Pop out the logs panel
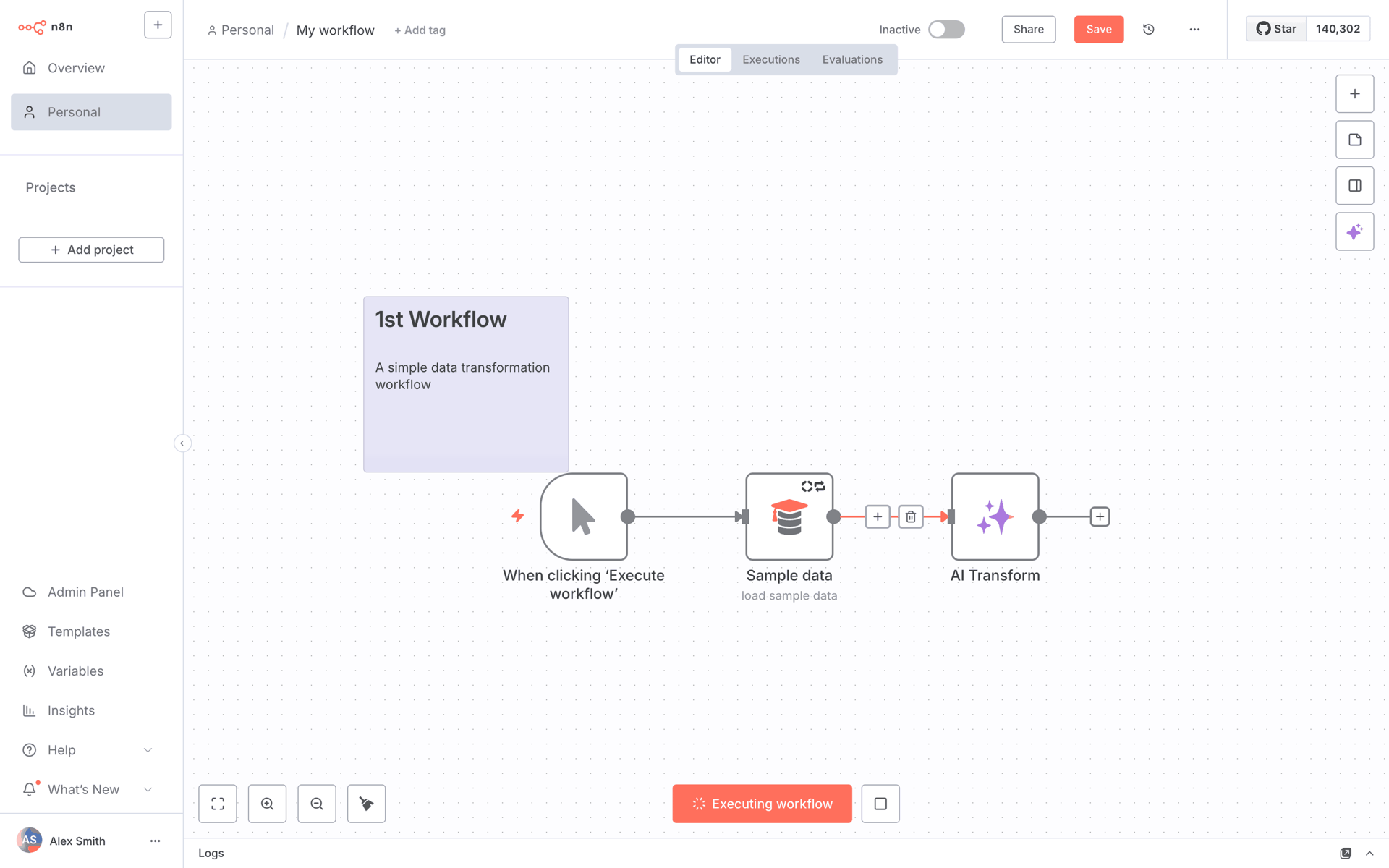Viewport: 1389px width, 868px height. [1346, 854]
